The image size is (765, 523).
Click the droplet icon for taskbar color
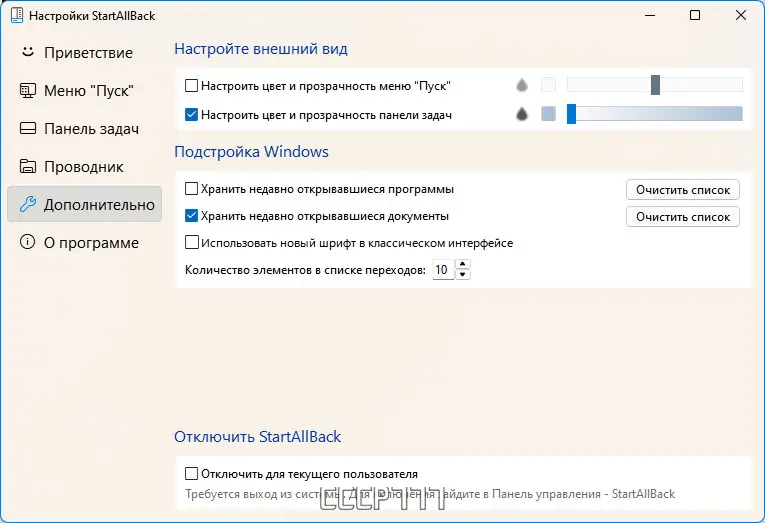(x=521, y=115)
